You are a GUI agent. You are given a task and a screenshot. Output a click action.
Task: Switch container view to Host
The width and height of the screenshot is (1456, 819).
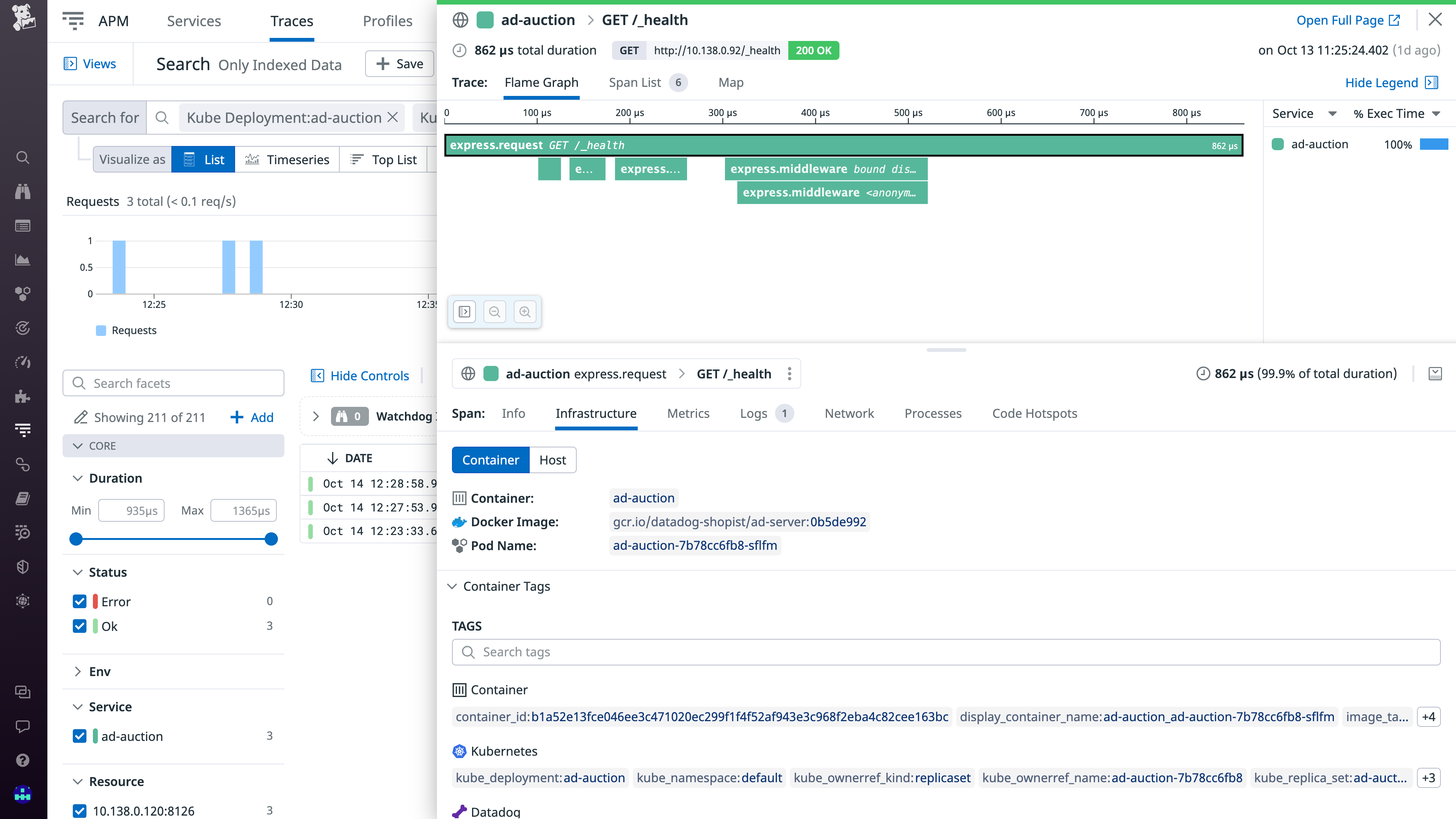[552, 460]
